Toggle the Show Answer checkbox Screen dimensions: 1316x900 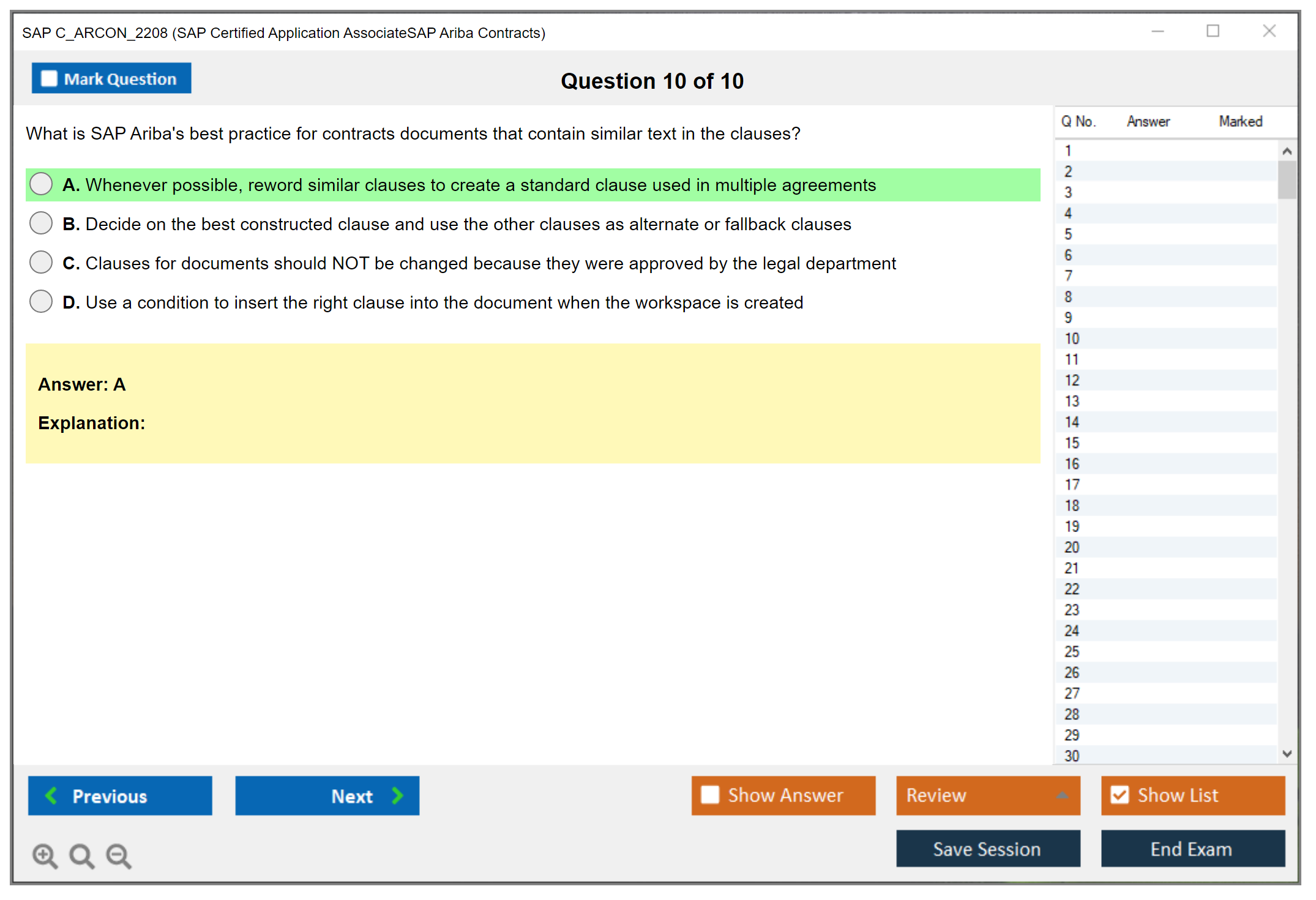point(710,795)
